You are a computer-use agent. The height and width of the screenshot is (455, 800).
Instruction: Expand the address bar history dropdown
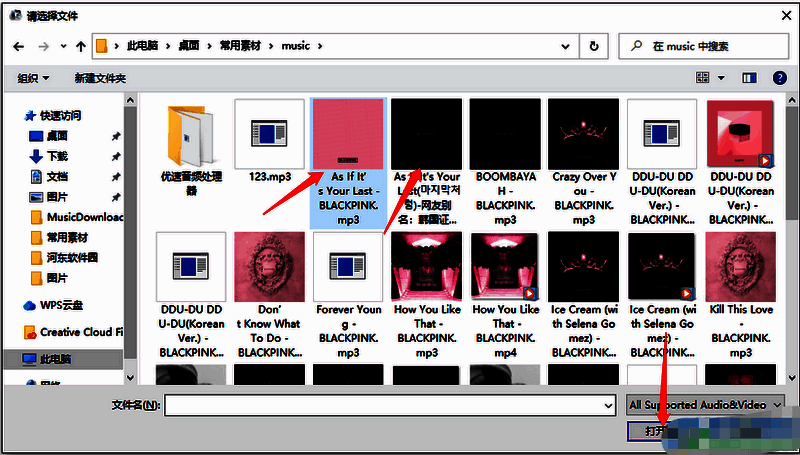565,46
